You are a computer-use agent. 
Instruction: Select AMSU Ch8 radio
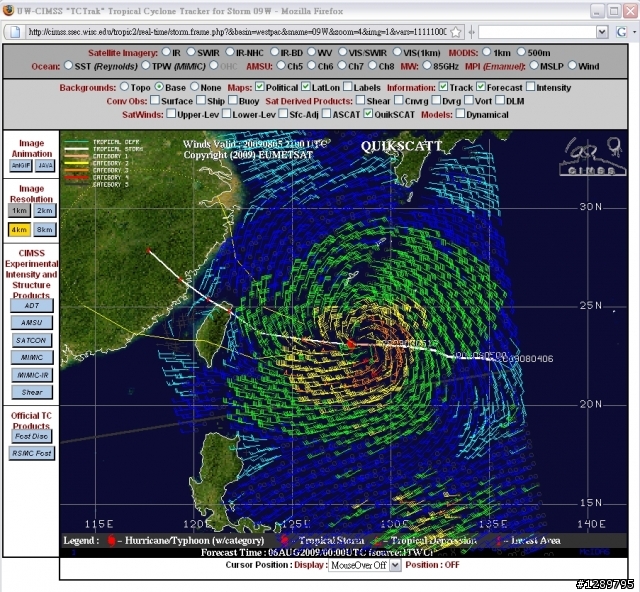pyautogui.click(x=372, y=65)
